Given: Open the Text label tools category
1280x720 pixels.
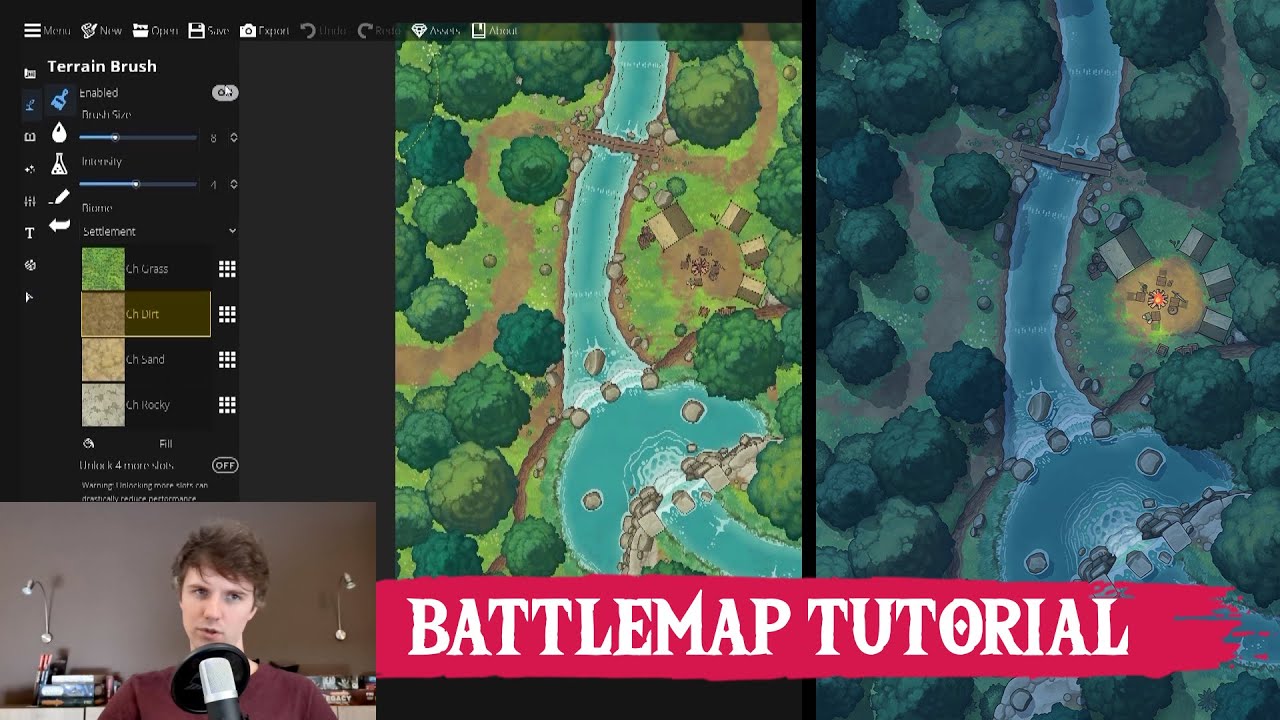Looking at the screenshot, I should pyautogui.click(x=30, y=233).
